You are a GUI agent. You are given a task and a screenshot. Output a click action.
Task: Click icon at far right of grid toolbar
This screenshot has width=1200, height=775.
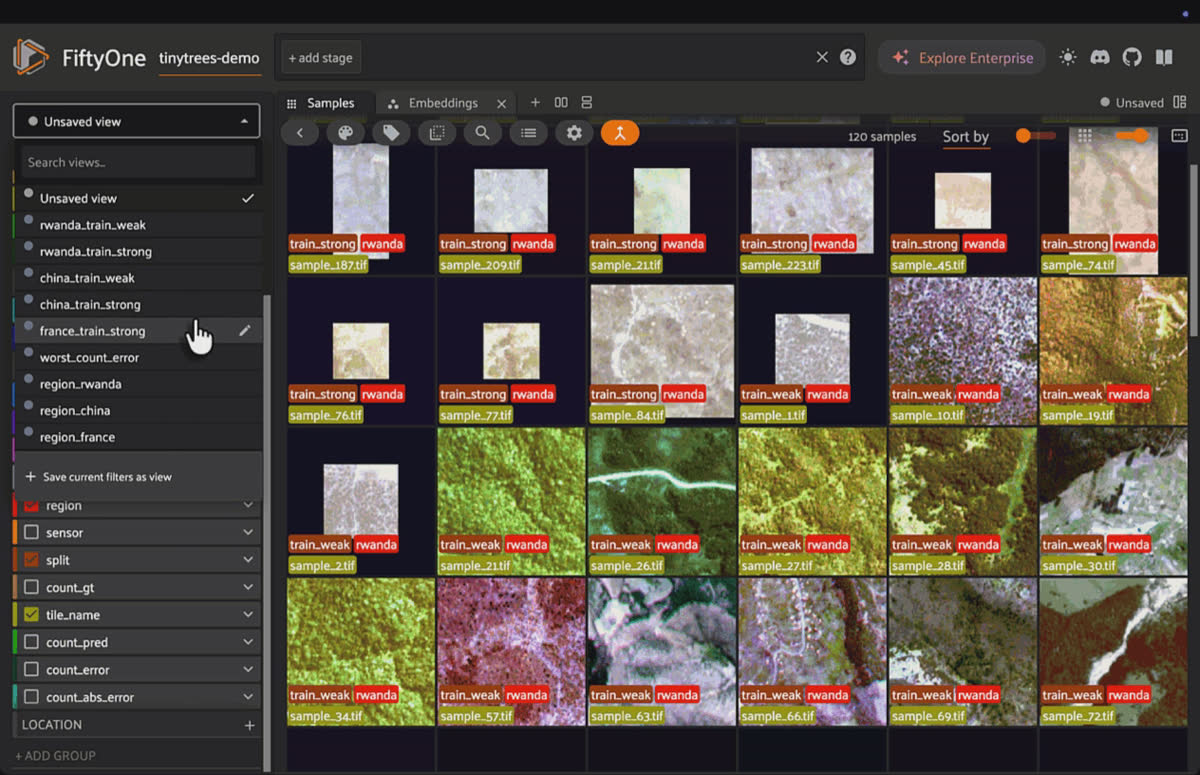coord(1180,135)
